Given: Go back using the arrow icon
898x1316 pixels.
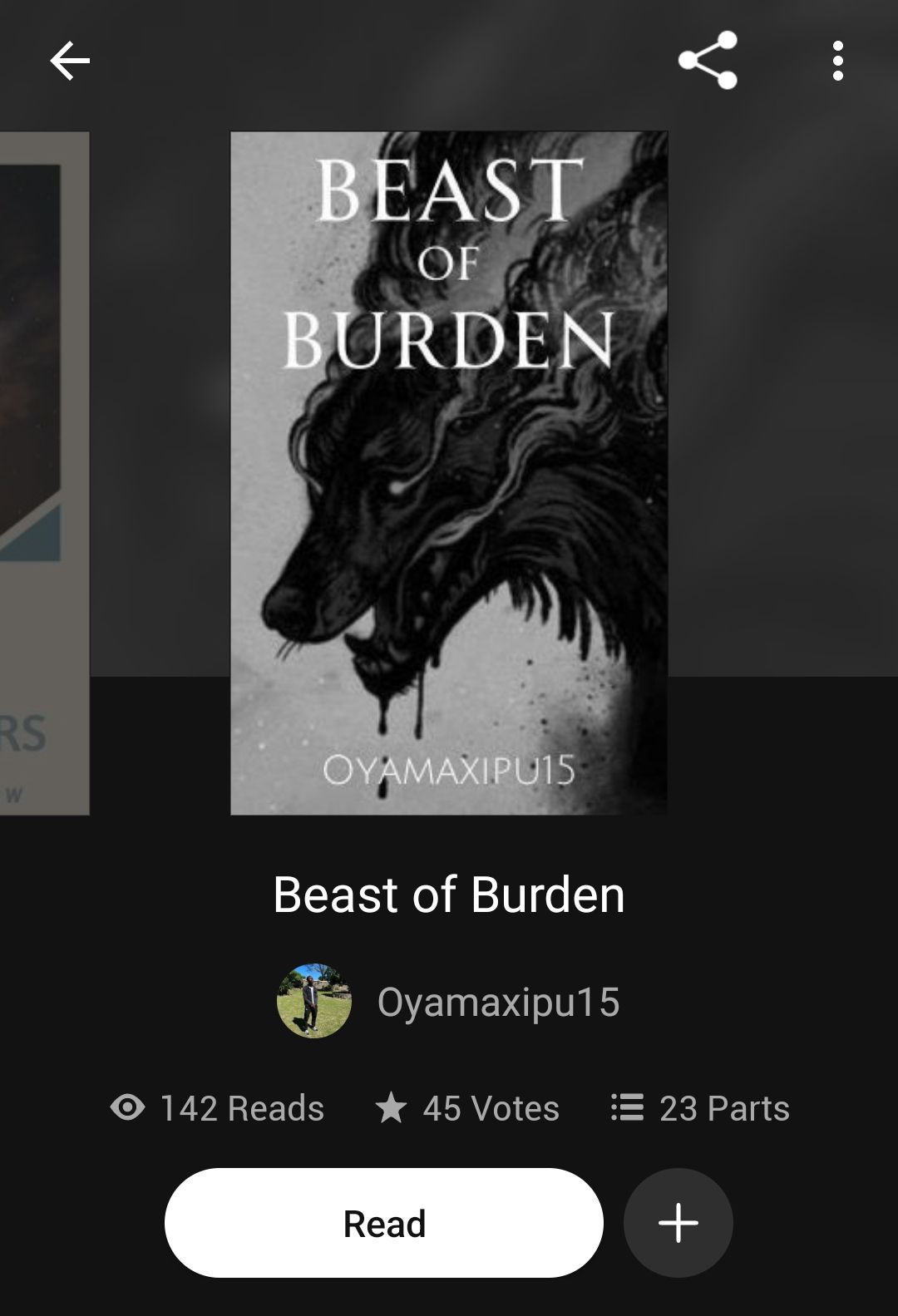Looking at the screenshot, I should coord(70,61).
